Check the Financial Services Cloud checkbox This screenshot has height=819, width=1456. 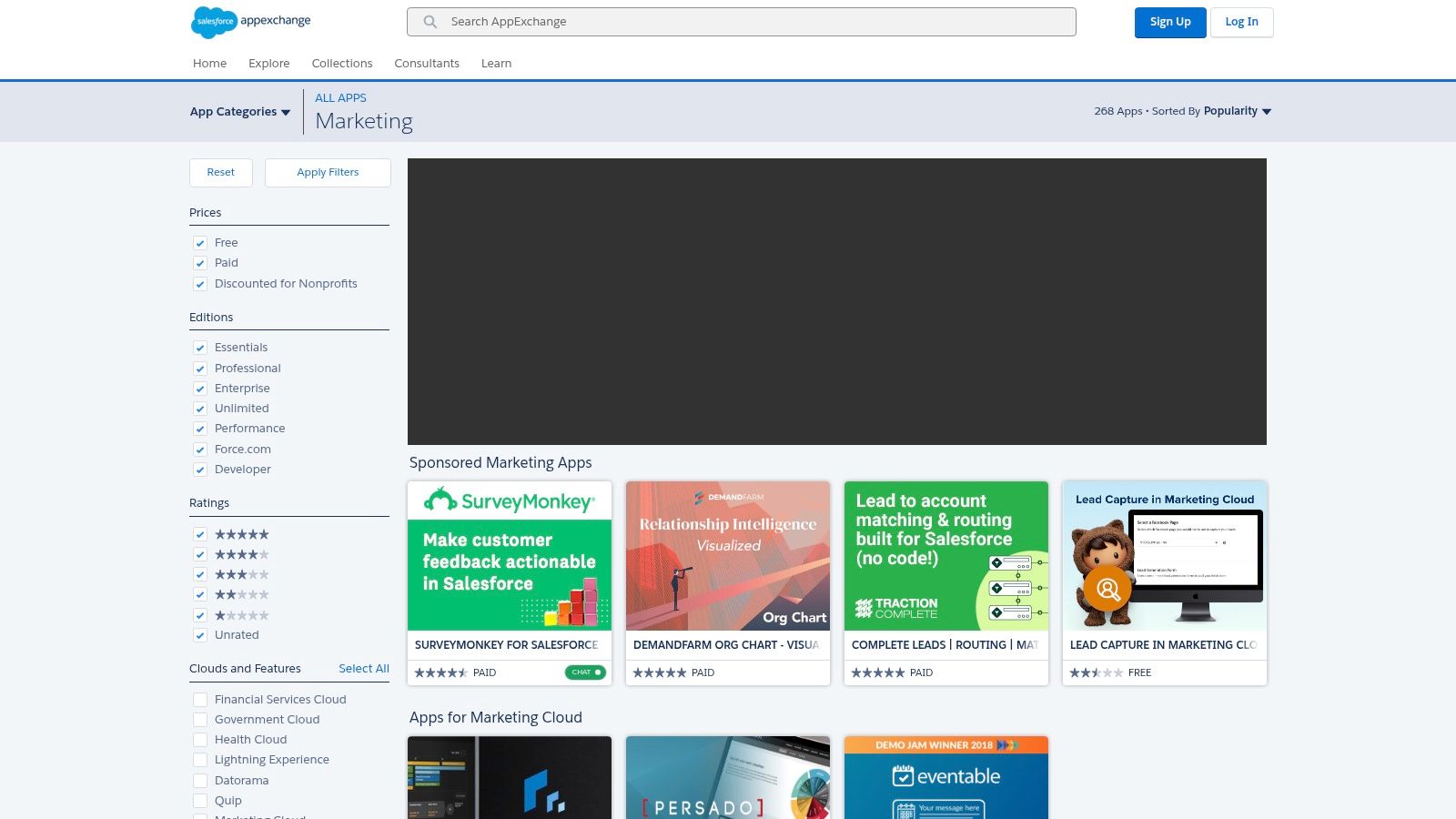point(200,700)
